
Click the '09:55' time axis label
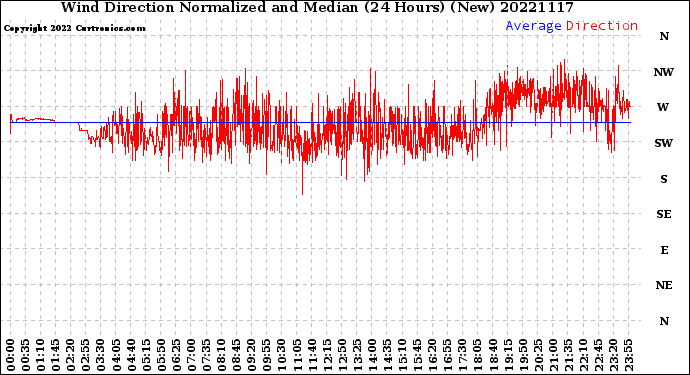267,355
